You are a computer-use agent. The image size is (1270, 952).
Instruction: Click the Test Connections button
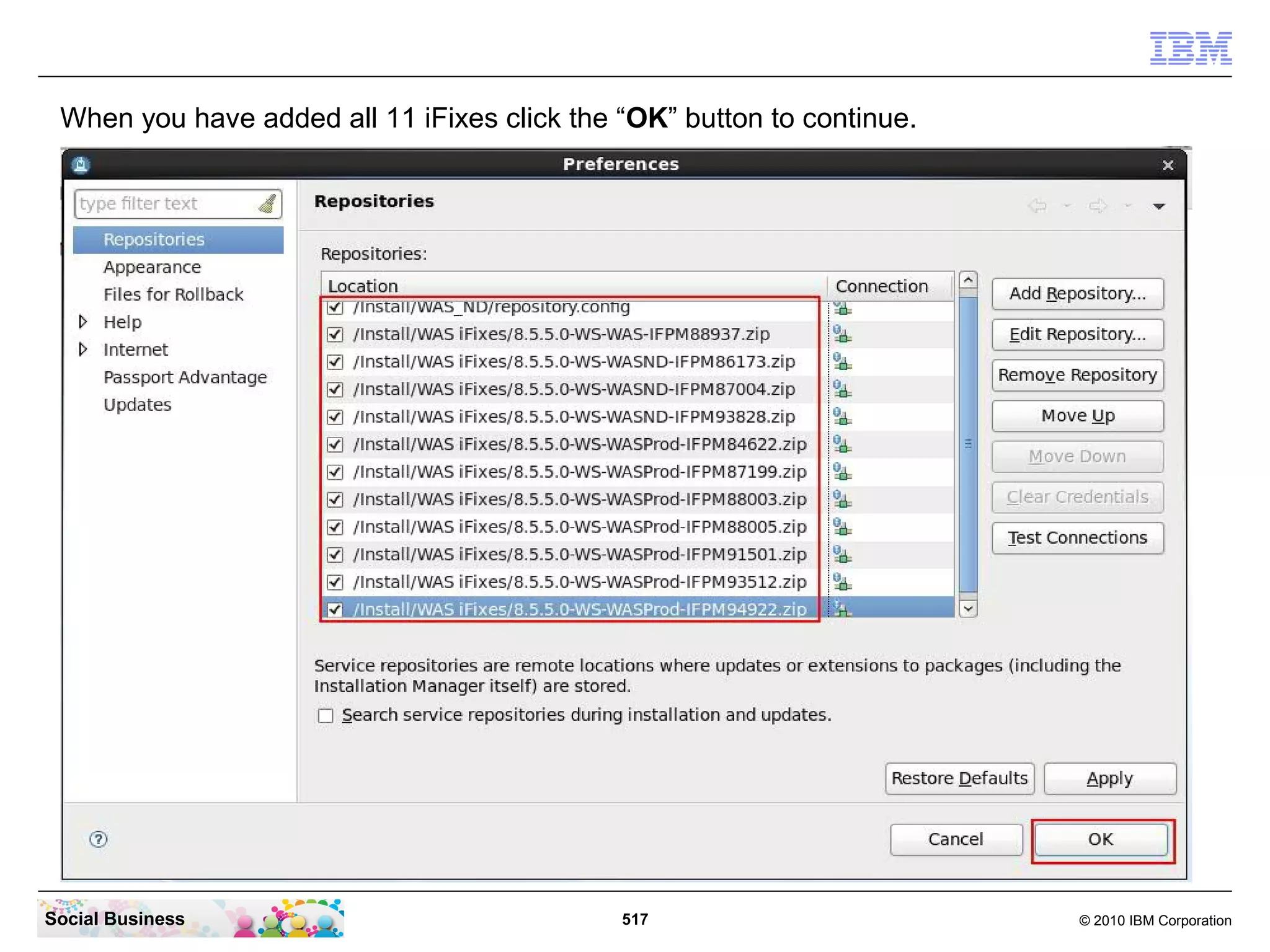pos(1078,537)
